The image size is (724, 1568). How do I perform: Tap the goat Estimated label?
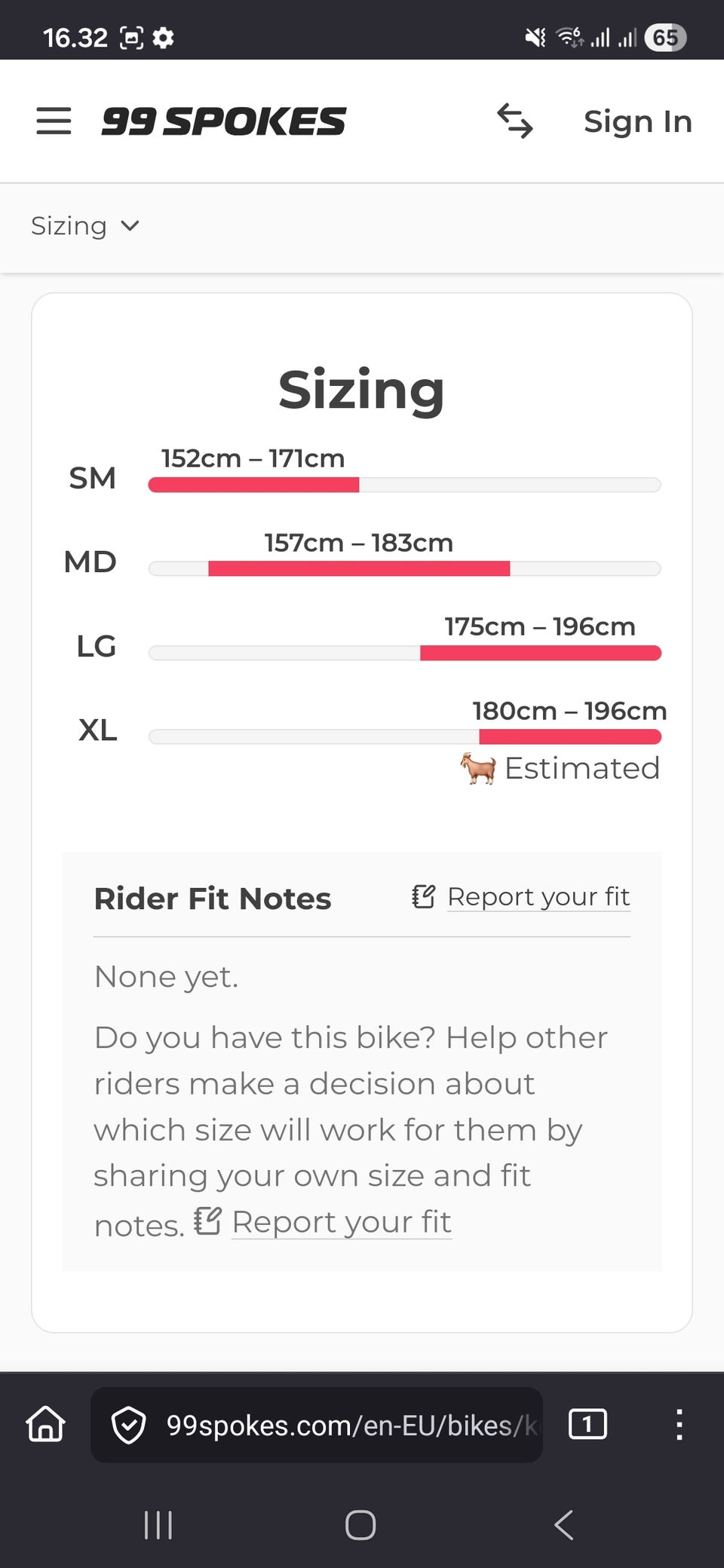click(560, 769)
